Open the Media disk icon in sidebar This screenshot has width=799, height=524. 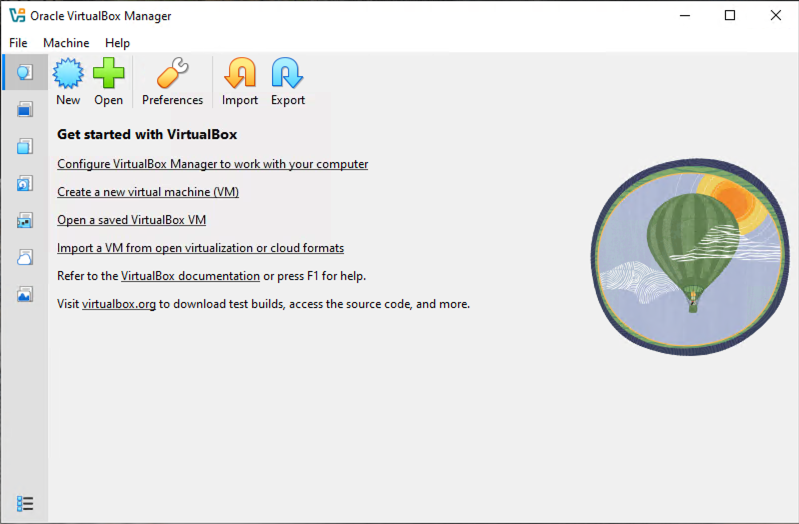(24, 184)
